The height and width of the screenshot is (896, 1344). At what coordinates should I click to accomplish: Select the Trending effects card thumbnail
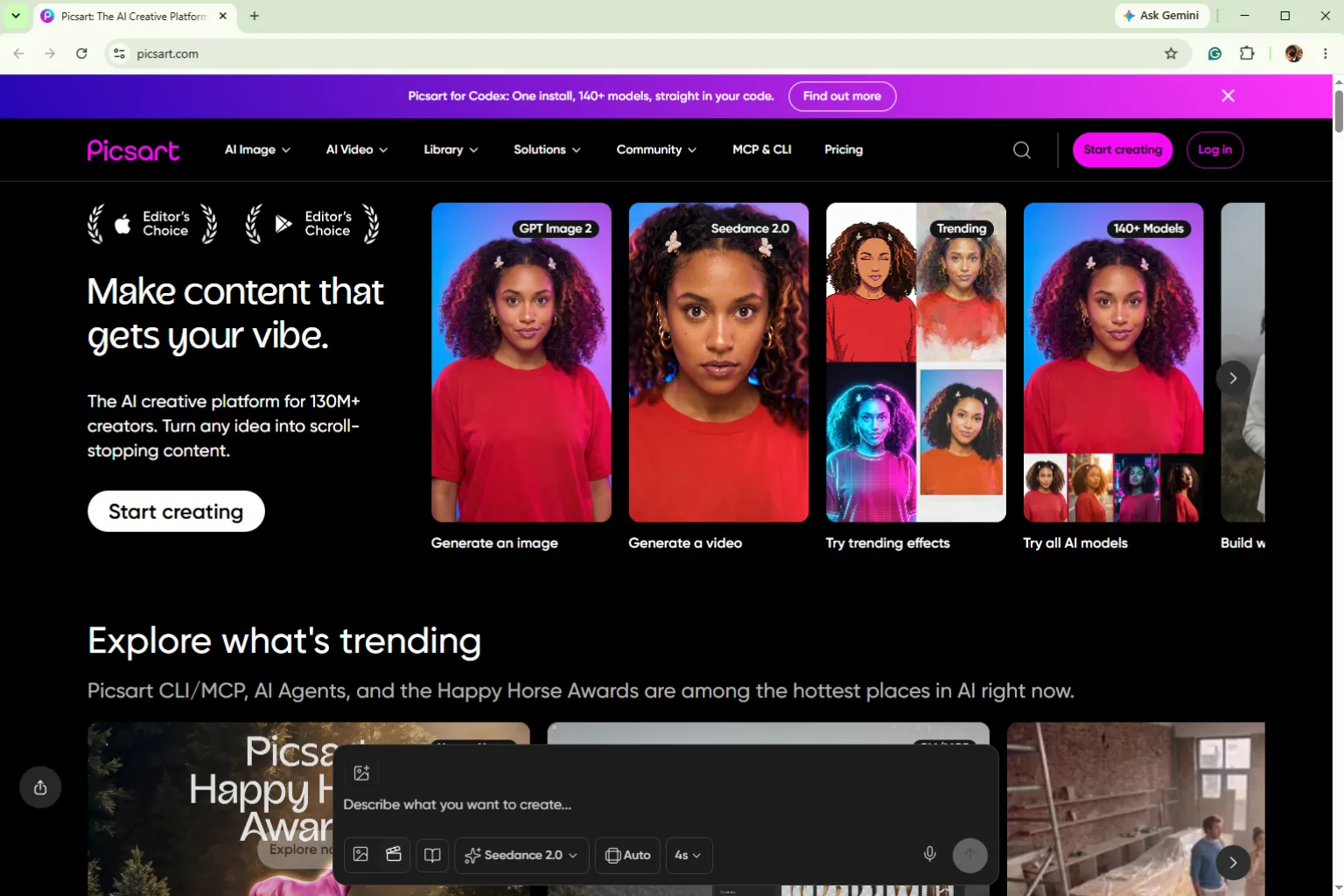tap(916, 362)
